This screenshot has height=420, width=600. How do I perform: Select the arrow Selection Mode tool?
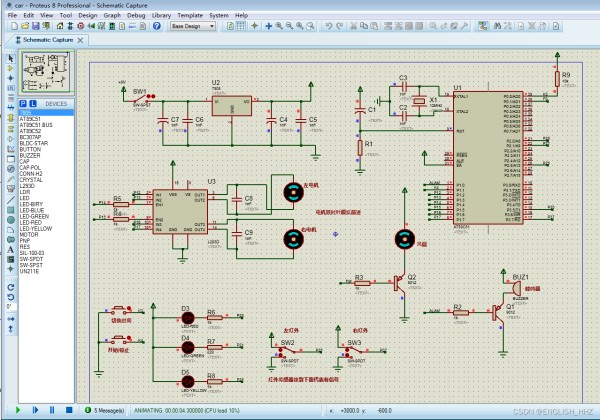pos(11,59)
